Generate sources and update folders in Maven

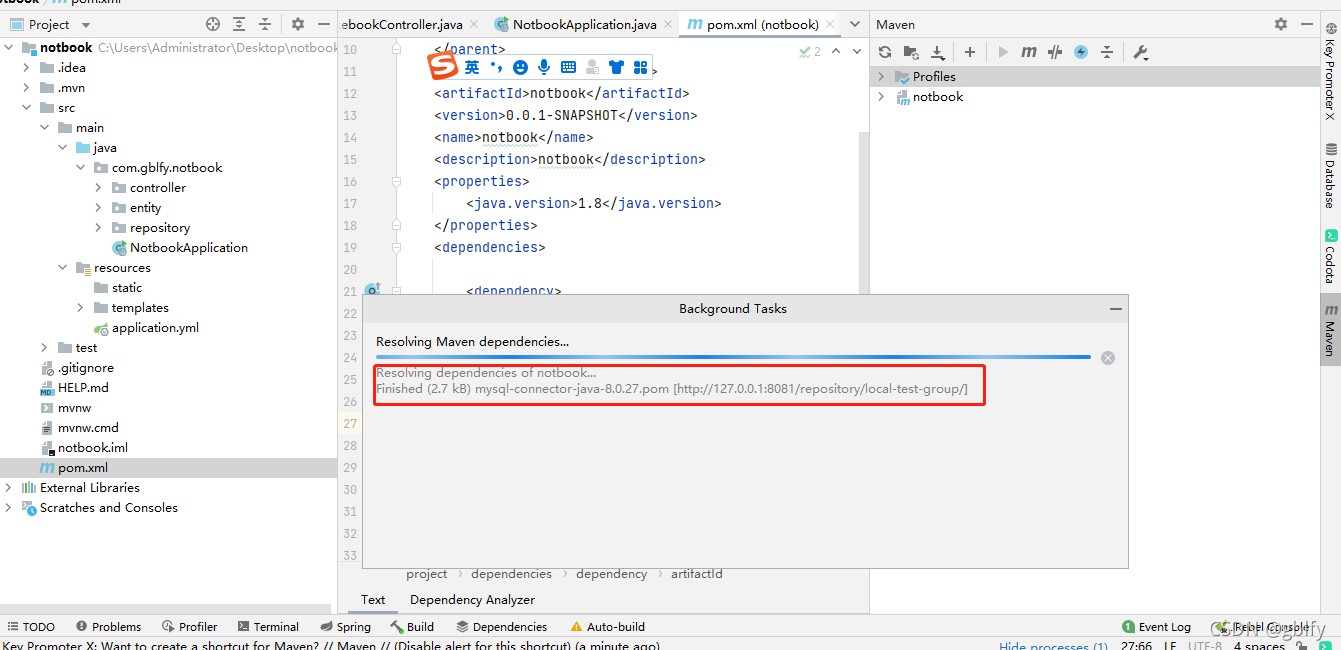pos(911,52)
